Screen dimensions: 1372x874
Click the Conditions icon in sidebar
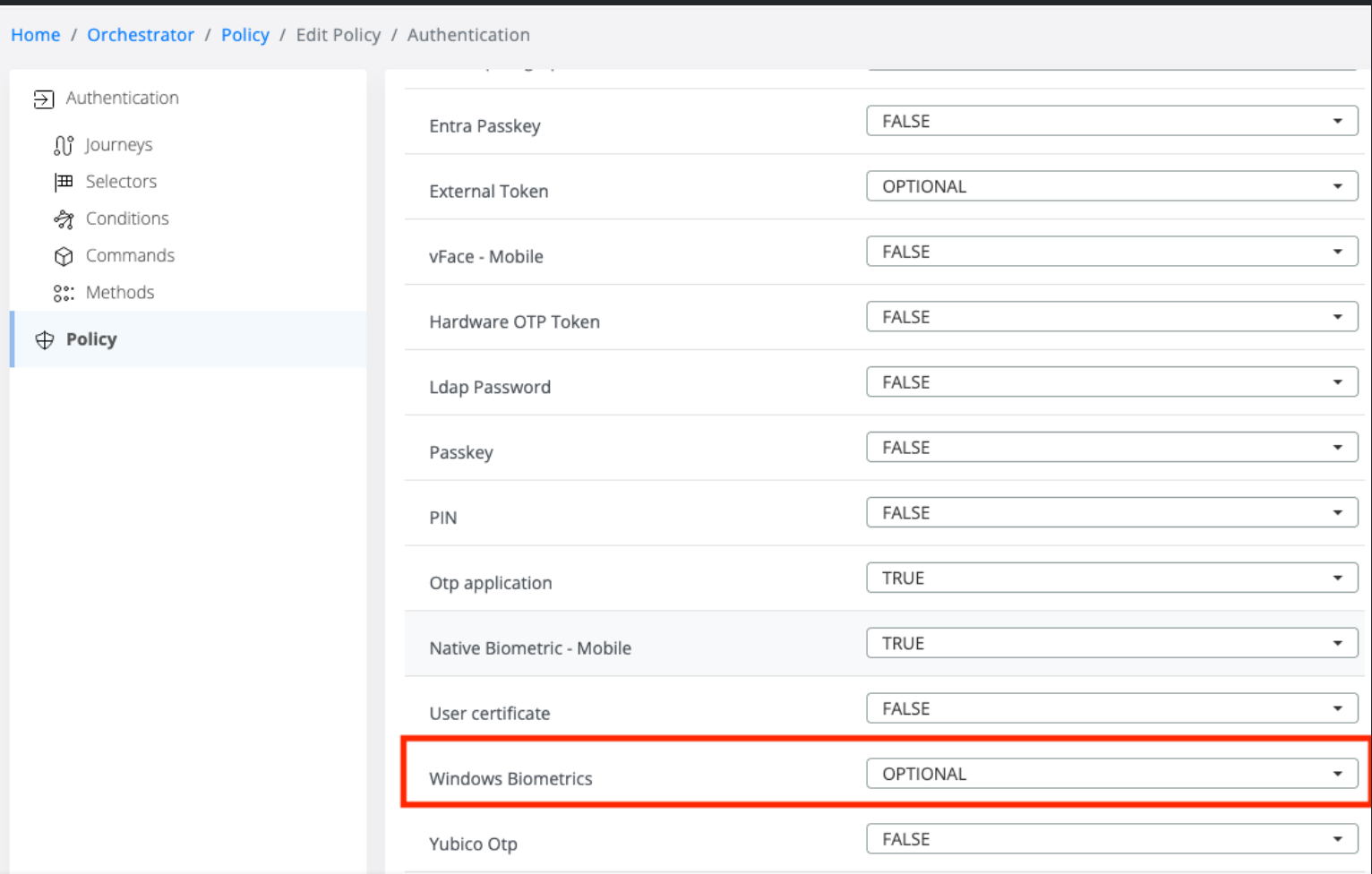point(64,219)
